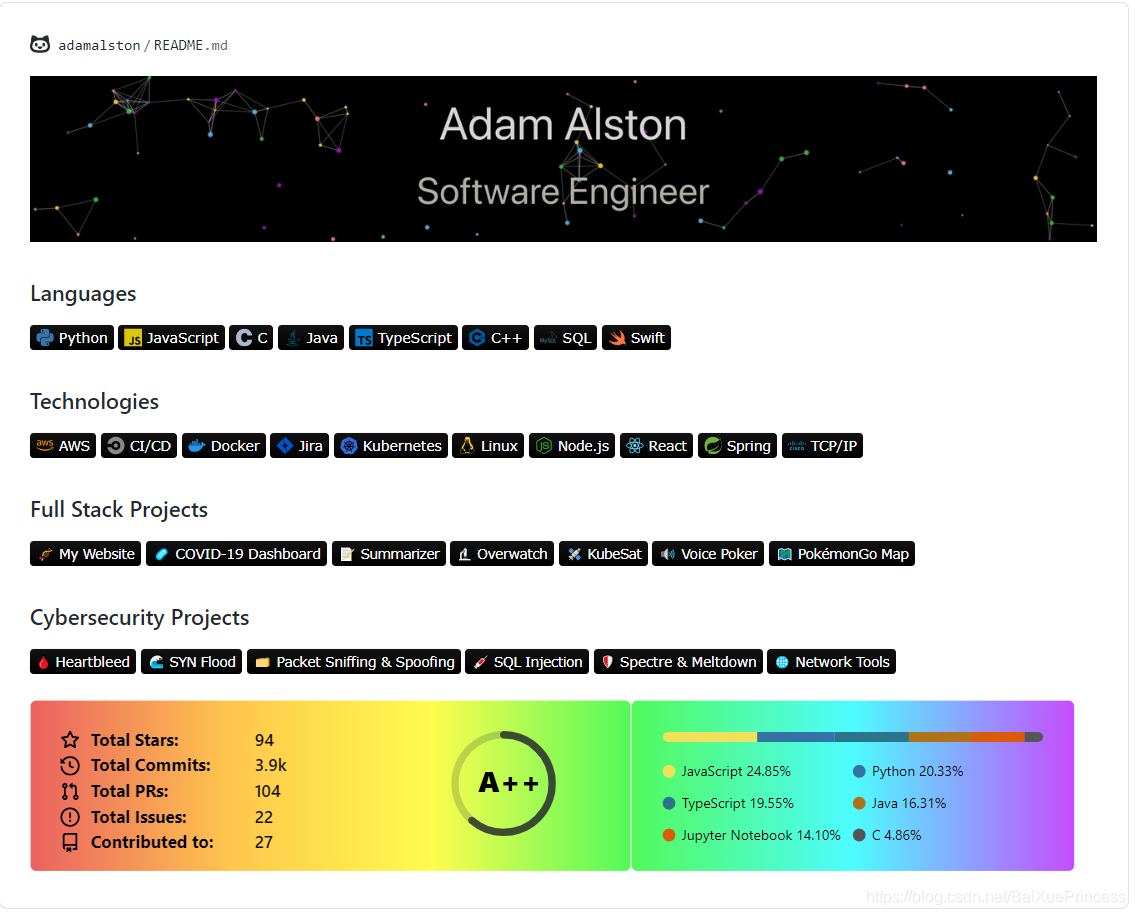
Task: Open the adamalston username link
Action: tap(99, 46)
